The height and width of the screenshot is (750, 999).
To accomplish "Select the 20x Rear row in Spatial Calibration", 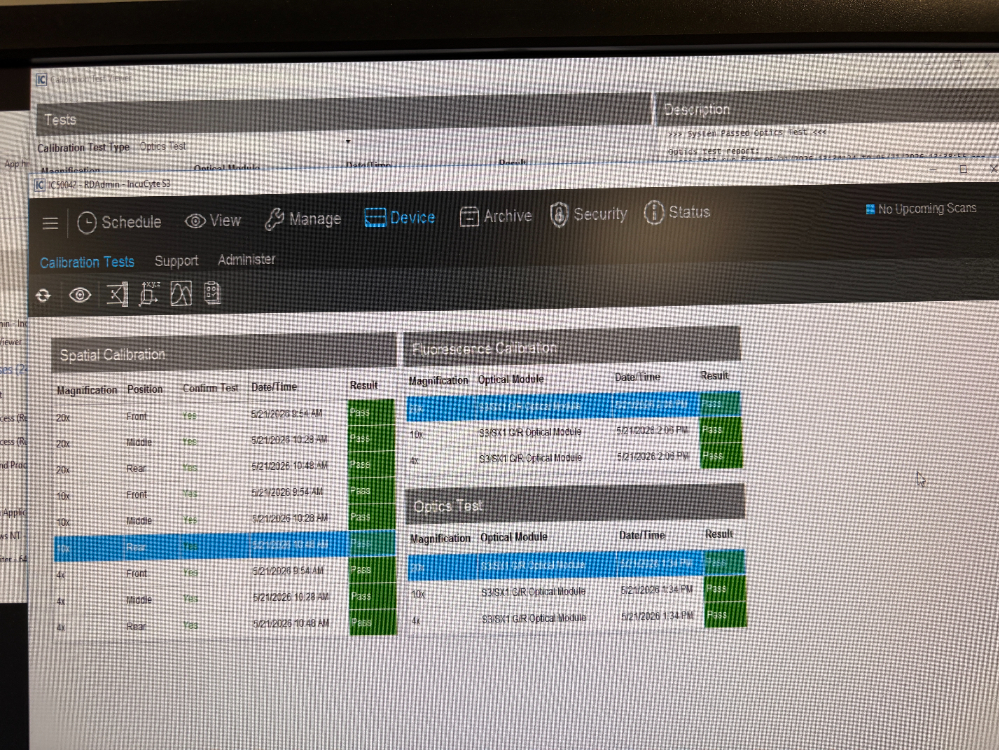I will coord(224,467).
